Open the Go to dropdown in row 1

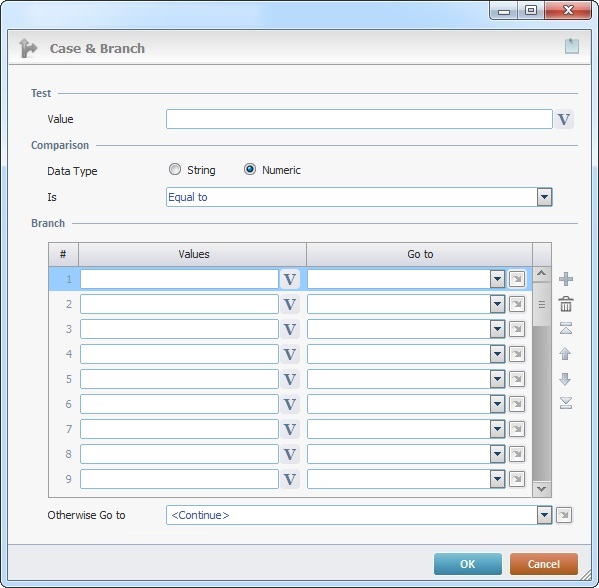tap(497, 279)
